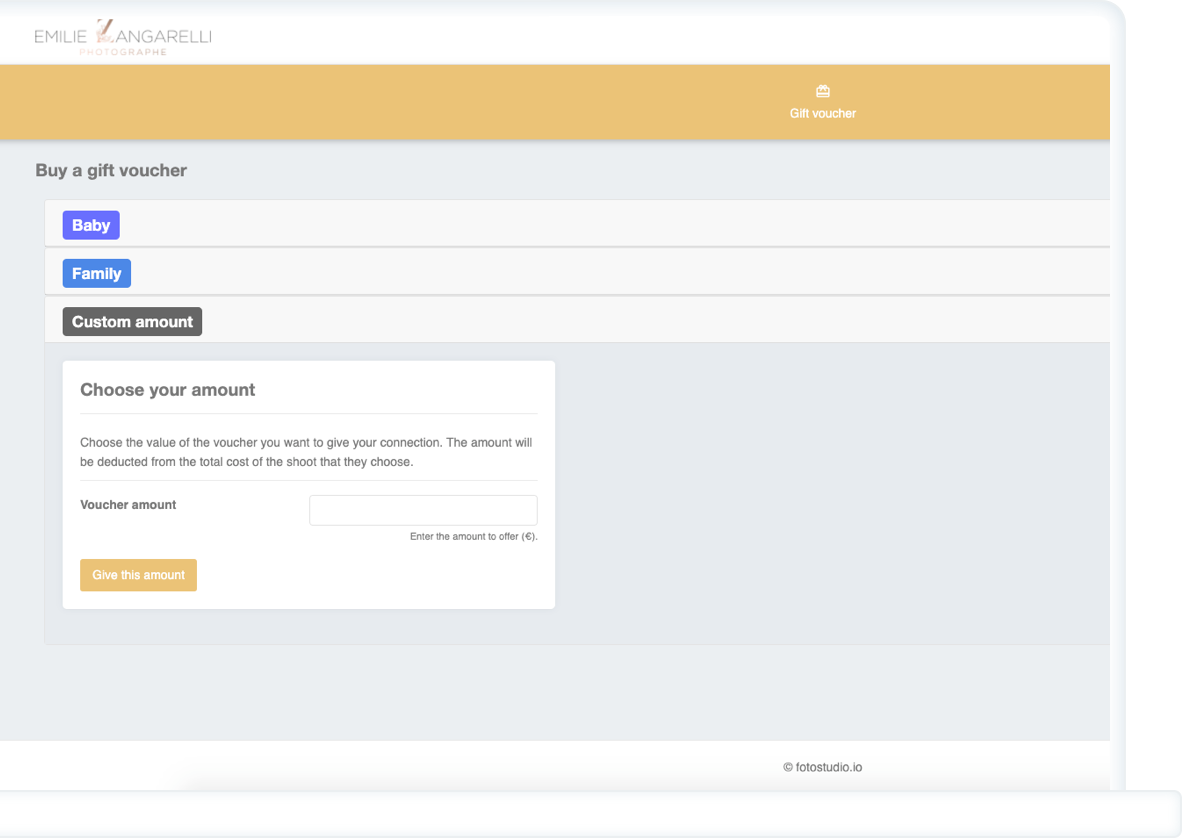Expand the Baby voucher section
The width and height of the screenshot is (1182, 838).
point(91,225)
